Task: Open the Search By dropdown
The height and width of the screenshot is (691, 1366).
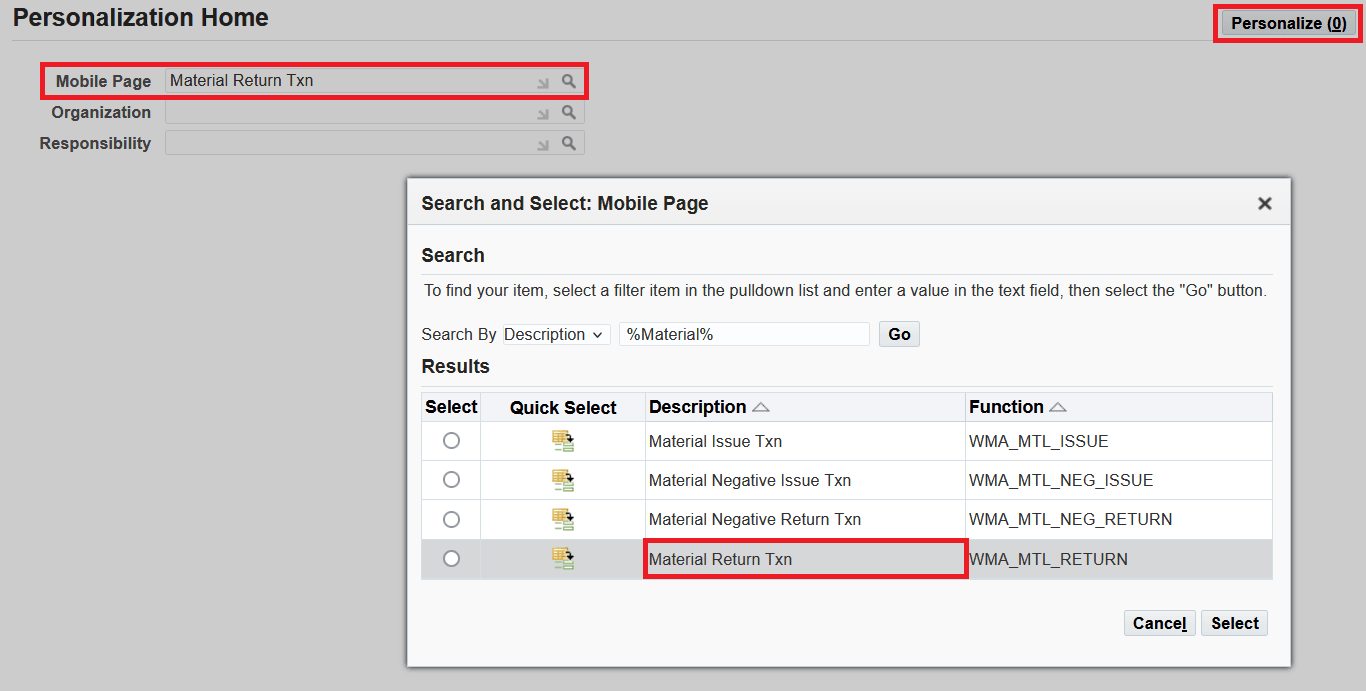Action: tap(555, 334)
